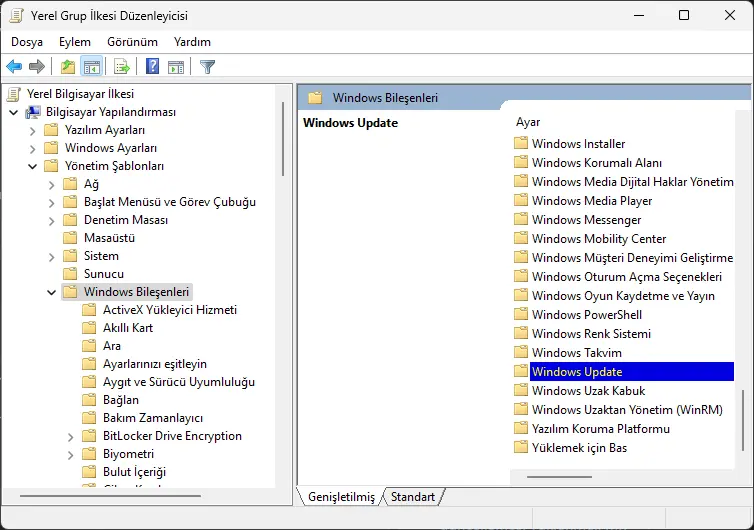This screenshot has width=754, height=530.
Task: Toggle the Show/Hide Console Tree icon
Action: (x=91, y=66)
